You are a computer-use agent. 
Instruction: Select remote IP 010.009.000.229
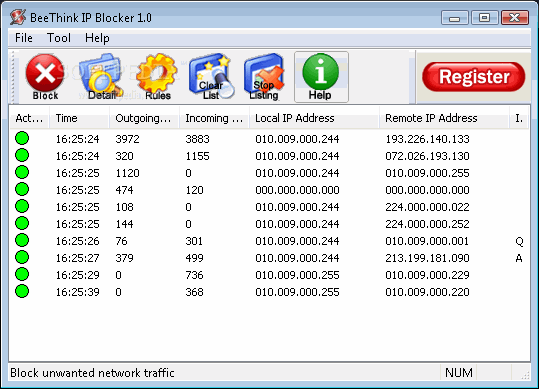click(x=427, y=275)
